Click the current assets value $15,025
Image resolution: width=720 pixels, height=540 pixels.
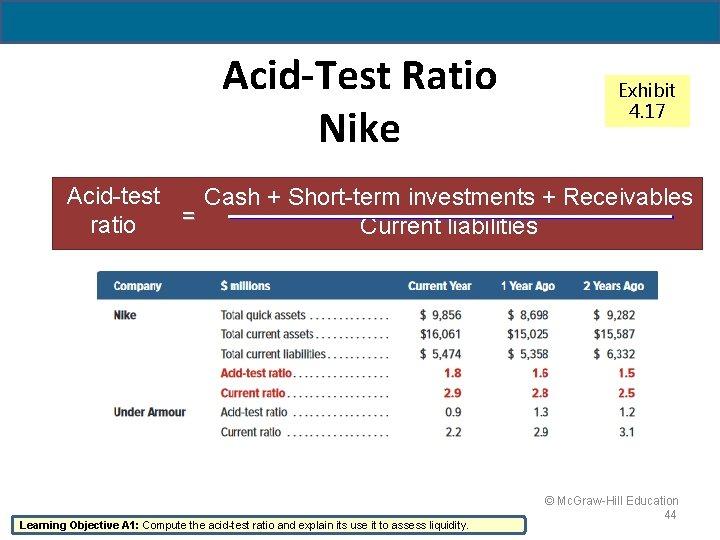coord(528,334)
